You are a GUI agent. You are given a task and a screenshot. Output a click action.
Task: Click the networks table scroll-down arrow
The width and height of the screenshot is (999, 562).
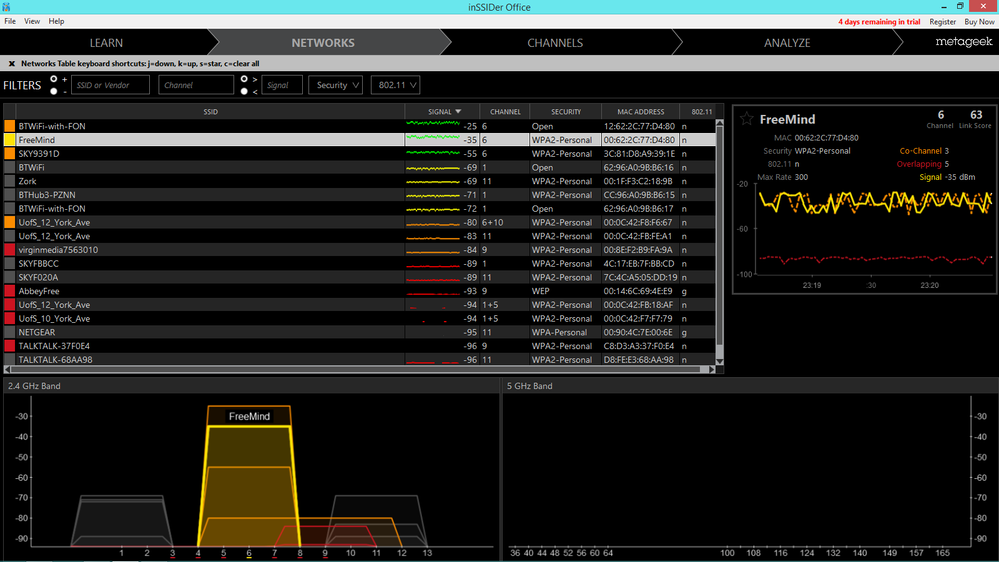[719, 361]
